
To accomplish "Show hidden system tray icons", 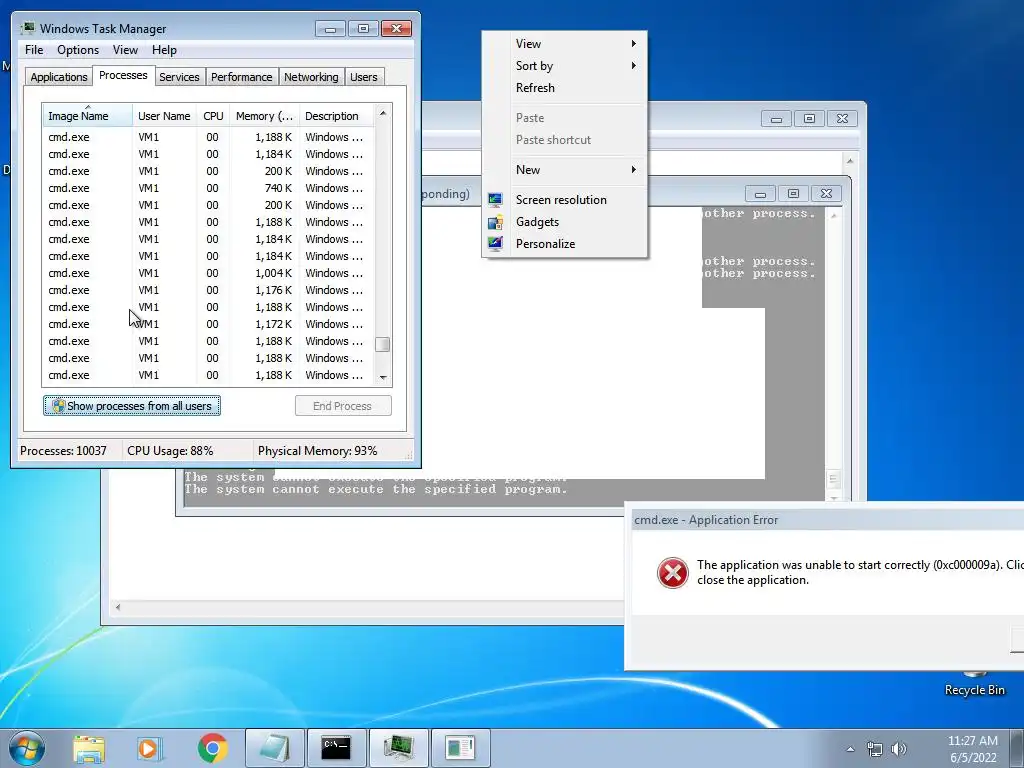I will click(850, 749).
